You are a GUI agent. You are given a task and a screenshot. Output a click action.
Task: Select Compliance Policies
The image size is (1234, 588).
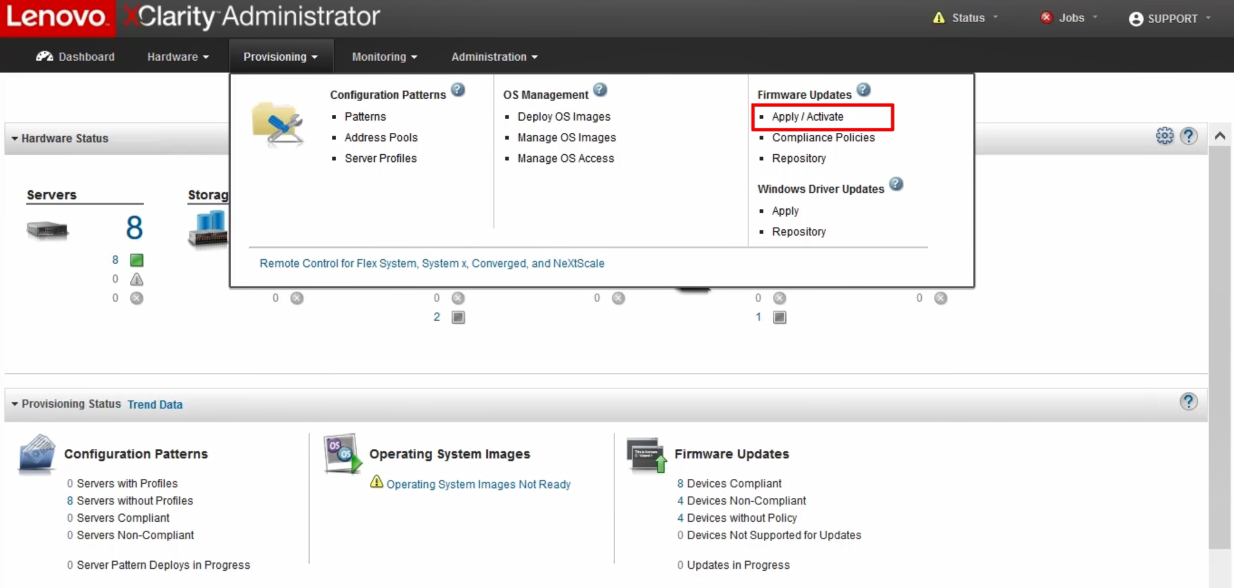823,138
